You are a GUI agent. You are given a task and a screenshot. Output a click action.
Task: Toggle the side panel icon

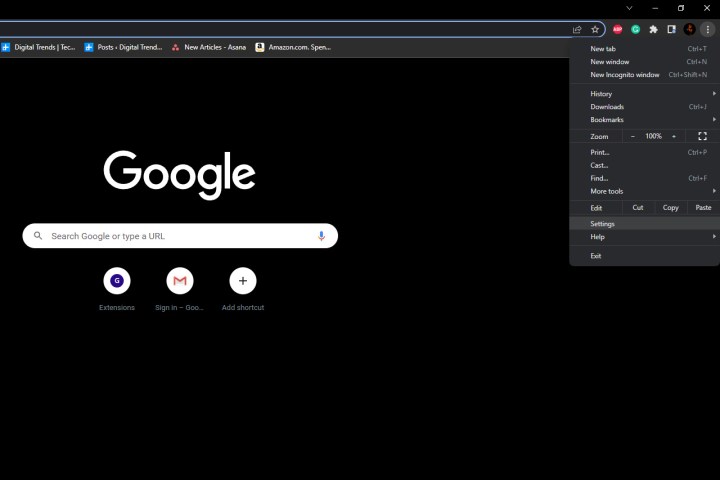pos(671,29)
